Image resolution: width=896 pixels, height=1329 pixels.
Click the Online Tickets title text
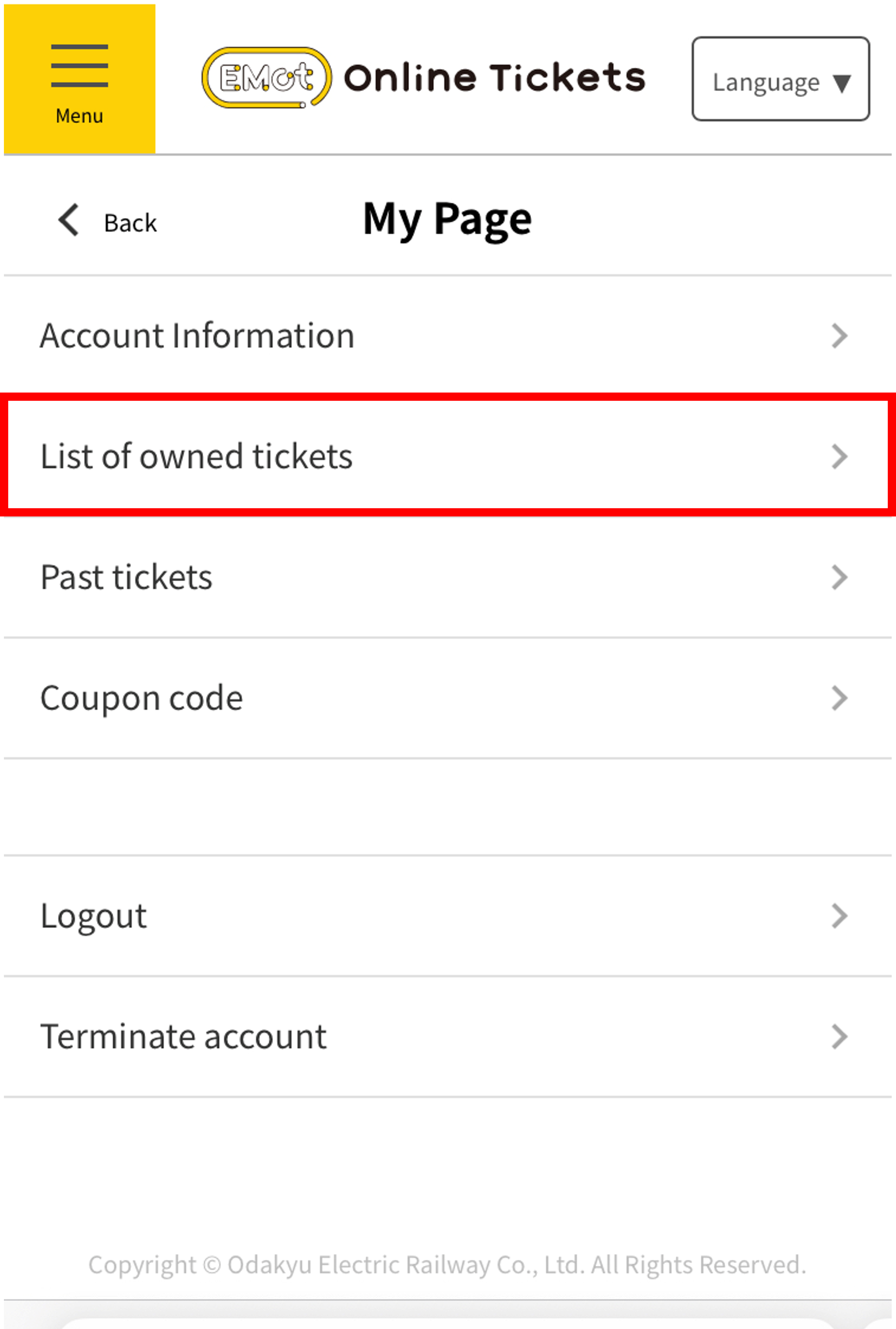494,78
